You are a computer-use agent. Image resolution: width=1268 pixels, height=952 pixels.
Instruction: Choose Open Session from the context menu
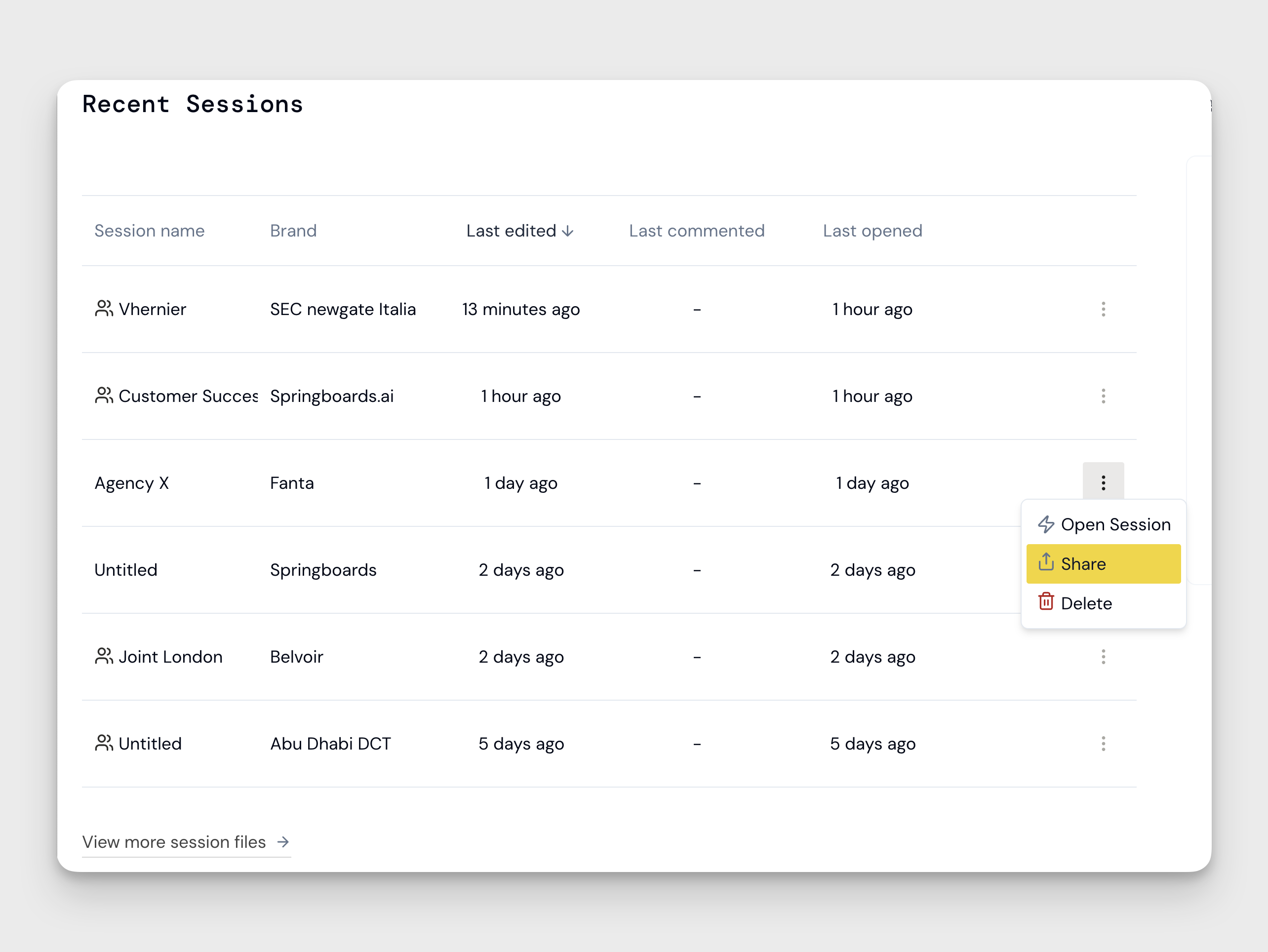(x=1115, y=524)
